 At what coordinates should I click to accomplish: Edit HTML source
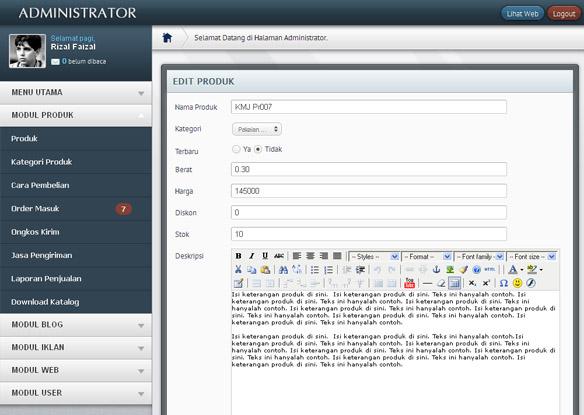tap(490, 269)
